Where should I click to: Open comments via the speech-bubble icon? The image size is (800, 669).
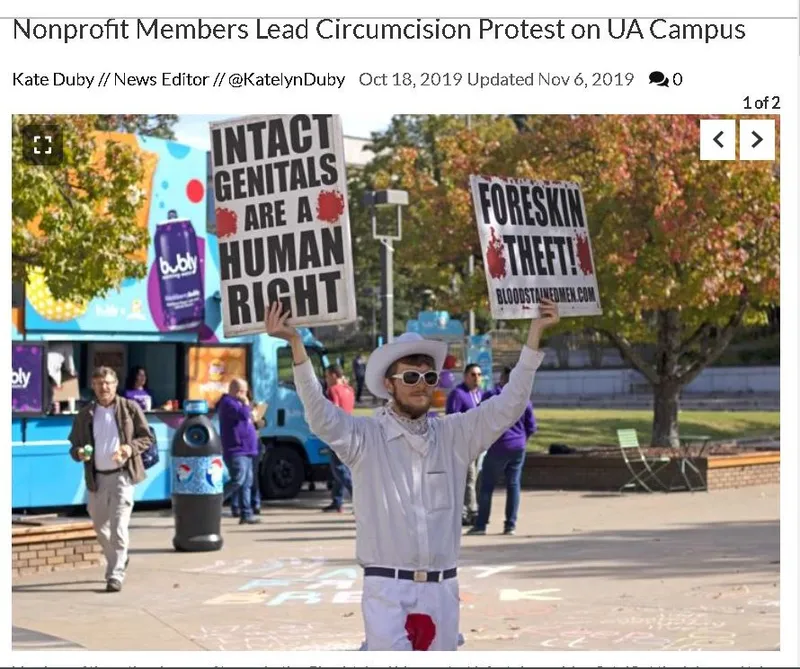658,80
